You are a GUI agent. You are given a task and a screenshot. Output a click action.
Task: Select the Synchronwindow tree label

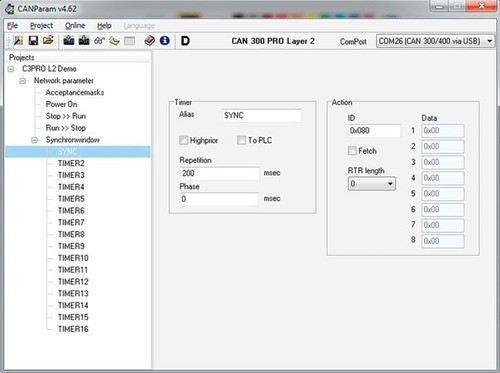73,140
